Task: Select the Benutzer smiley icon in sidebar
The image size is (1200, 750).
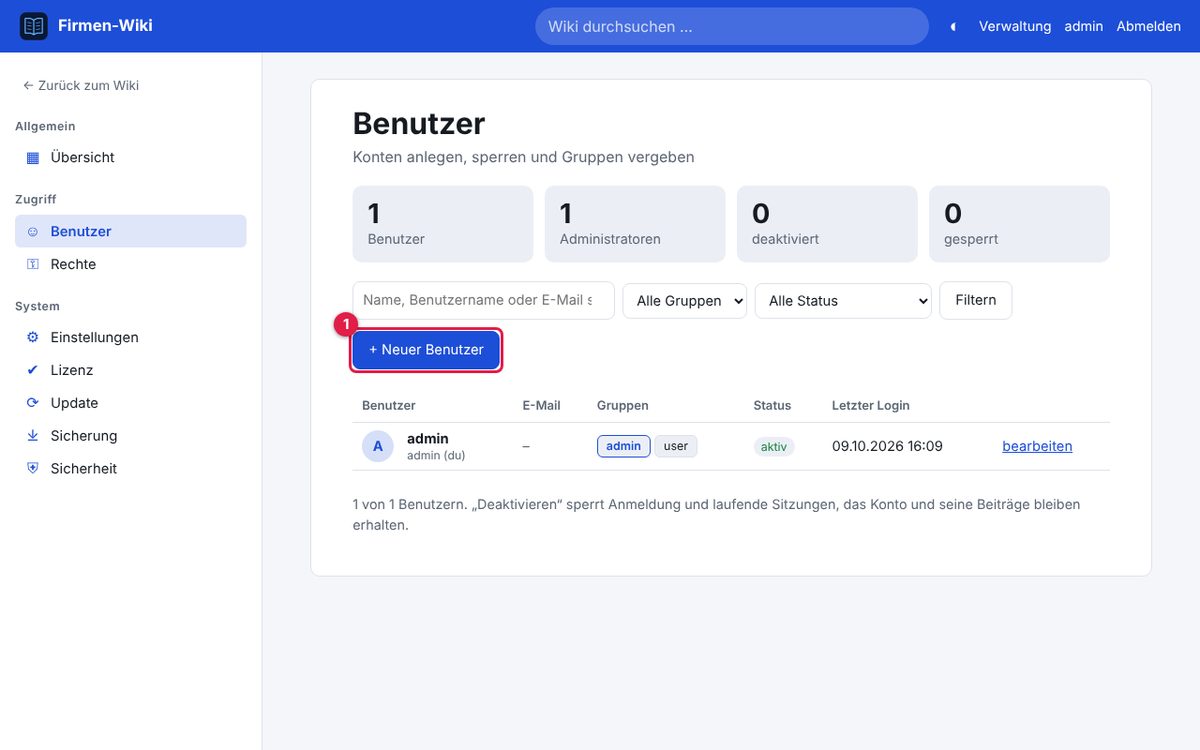Action: (x=33, y=231)
